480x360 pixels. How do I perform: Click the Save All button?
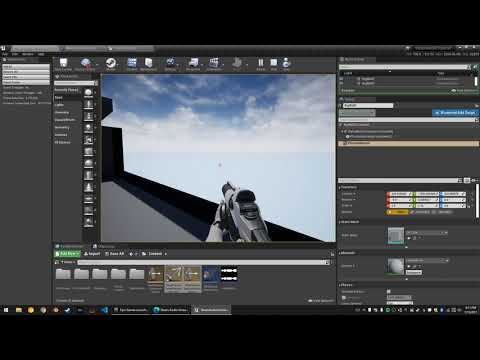(x=114, y=254)
